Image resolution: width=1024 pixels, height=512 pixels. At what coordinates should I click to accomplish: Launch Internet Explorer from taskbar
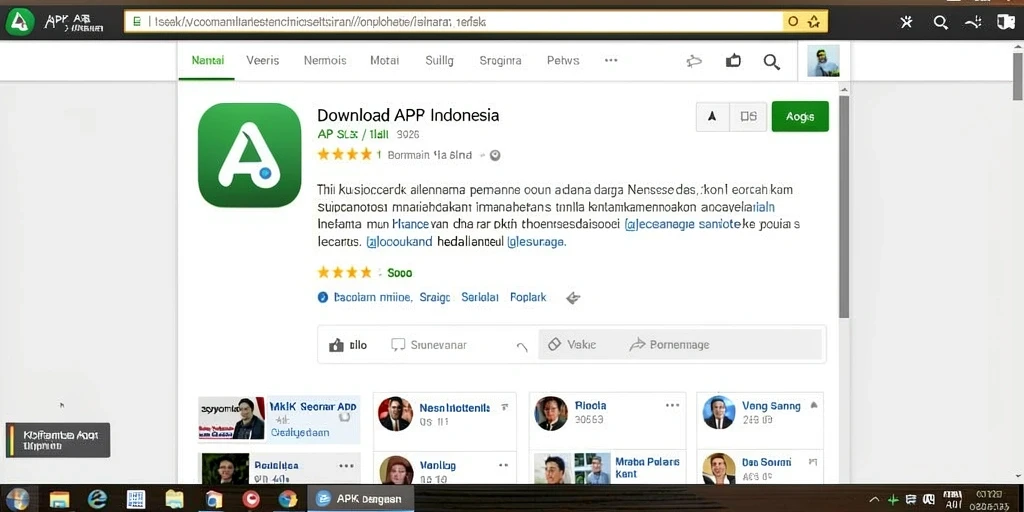[x=97, y=500]
